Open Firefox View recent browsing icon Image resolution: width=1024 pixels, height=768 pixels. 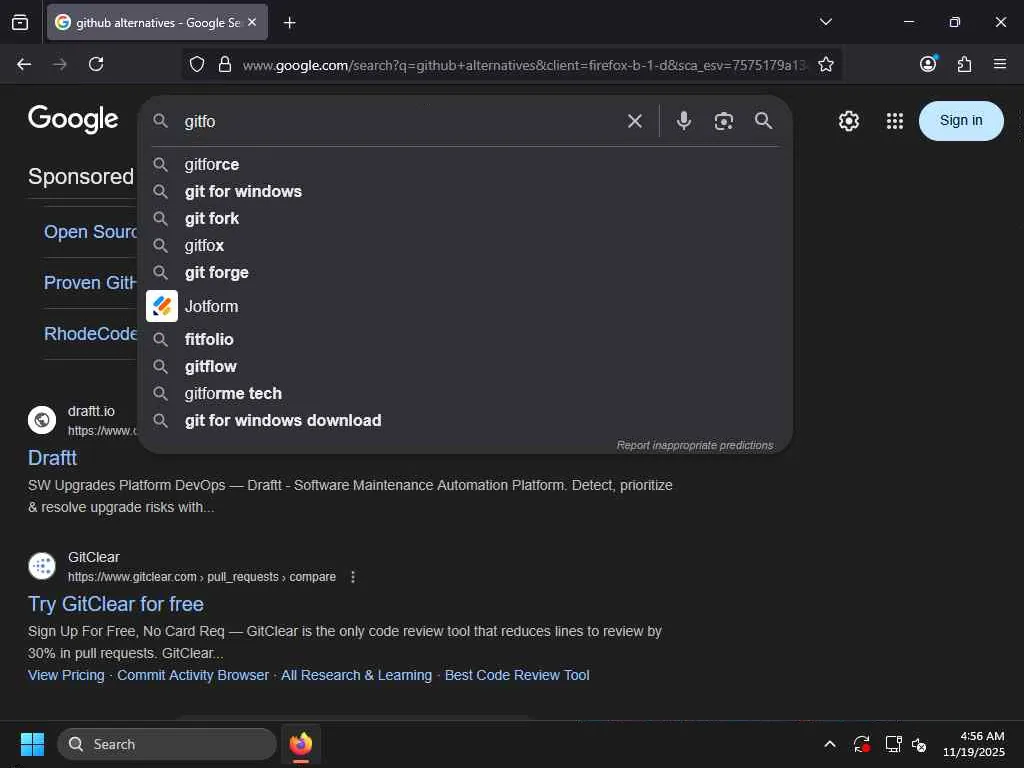click(x=20, y=23)
